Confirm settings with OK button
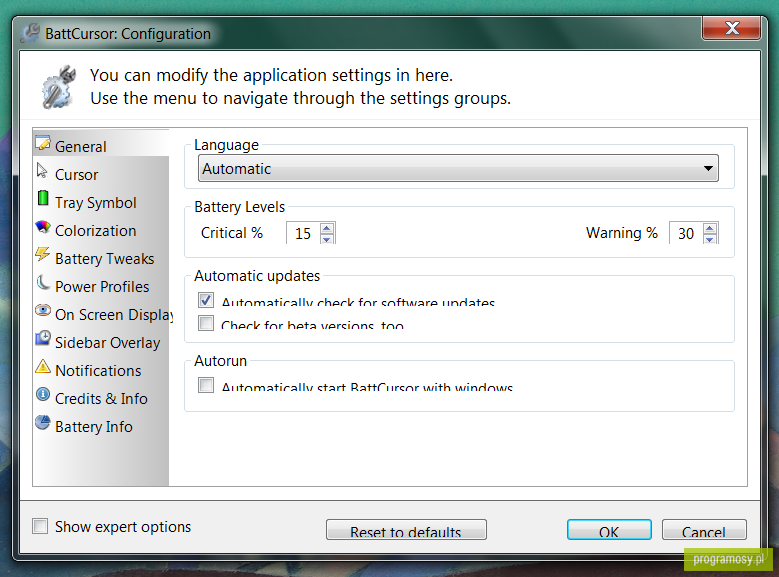The height and width of the screenshot is (577, 779). coord(609,530)
